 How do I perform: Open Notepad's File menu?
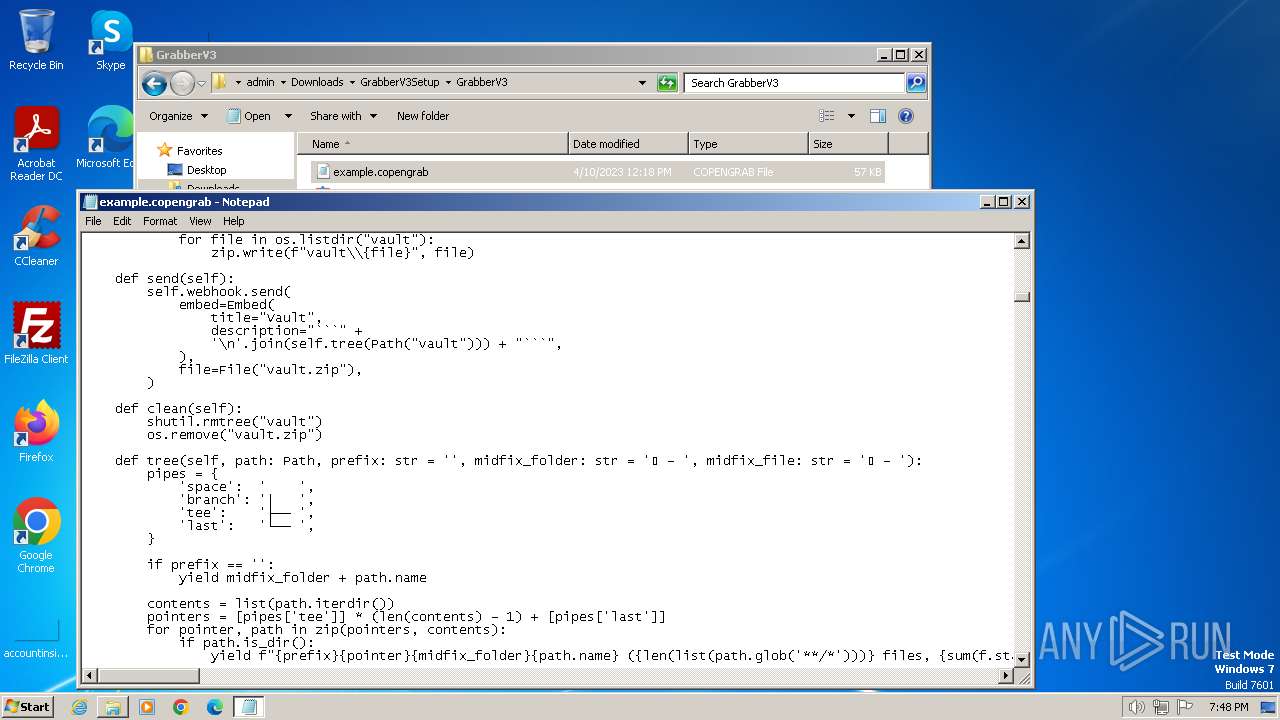point(93,221)
